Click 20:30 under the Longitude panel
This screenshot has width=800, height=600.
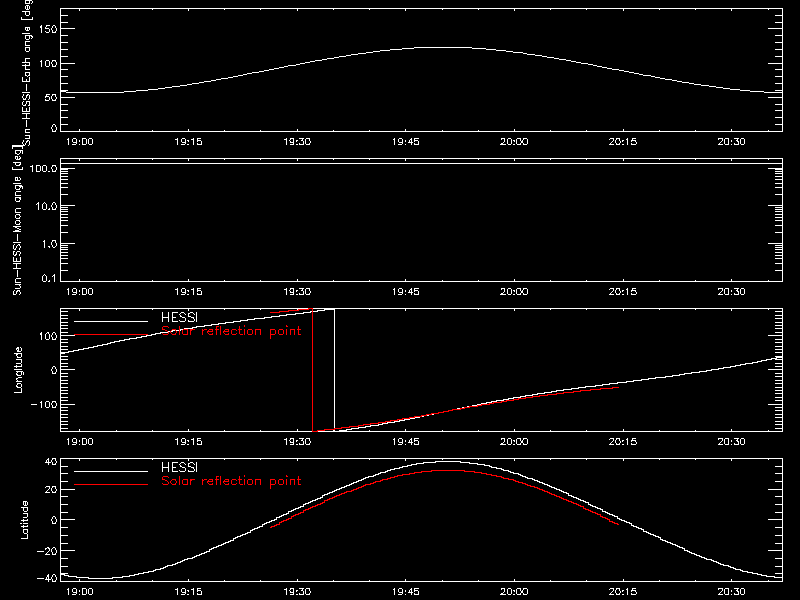click(732, 442)
